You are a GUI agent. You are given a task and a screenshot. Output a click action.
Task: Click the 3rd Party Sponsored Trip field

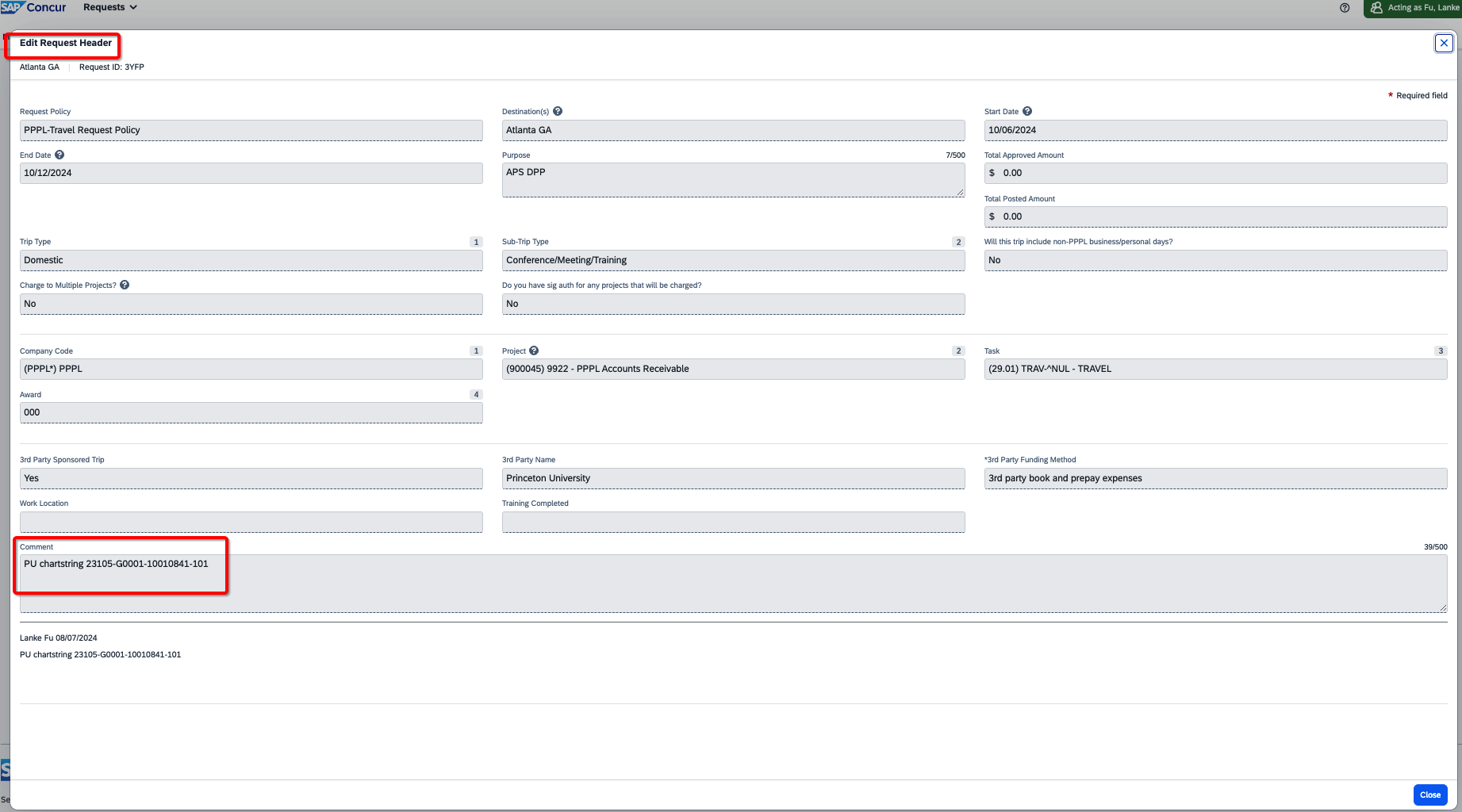click(x=251, y=478)
